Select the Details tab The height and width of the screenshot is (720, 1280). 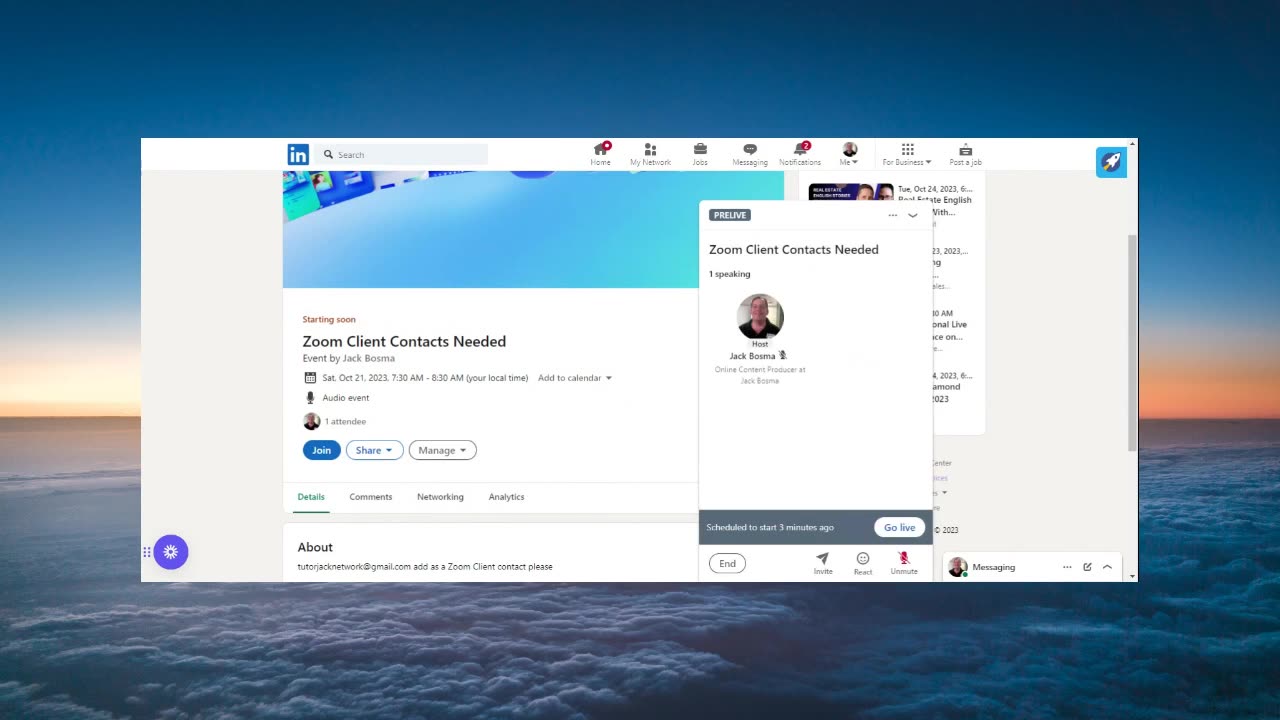click(311, 497)
